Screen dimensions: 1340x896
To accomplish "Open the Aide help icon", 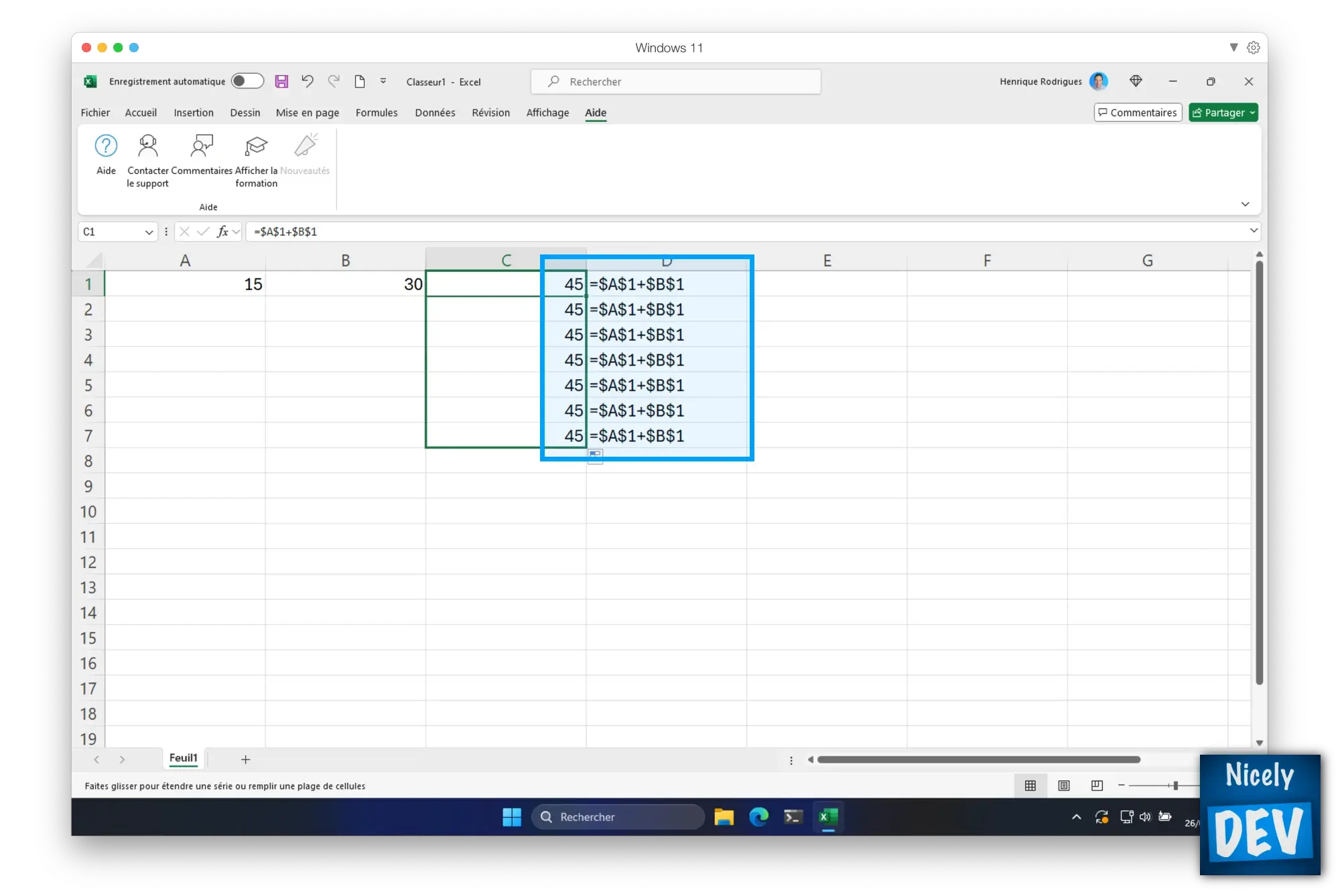I will [106, 145].
